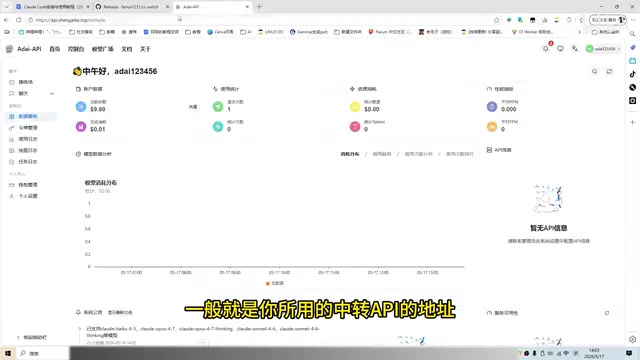This screenshot has height=360, width=640.
Task: Open the browser tab list dropdown arrow
Action: (7, 7)
